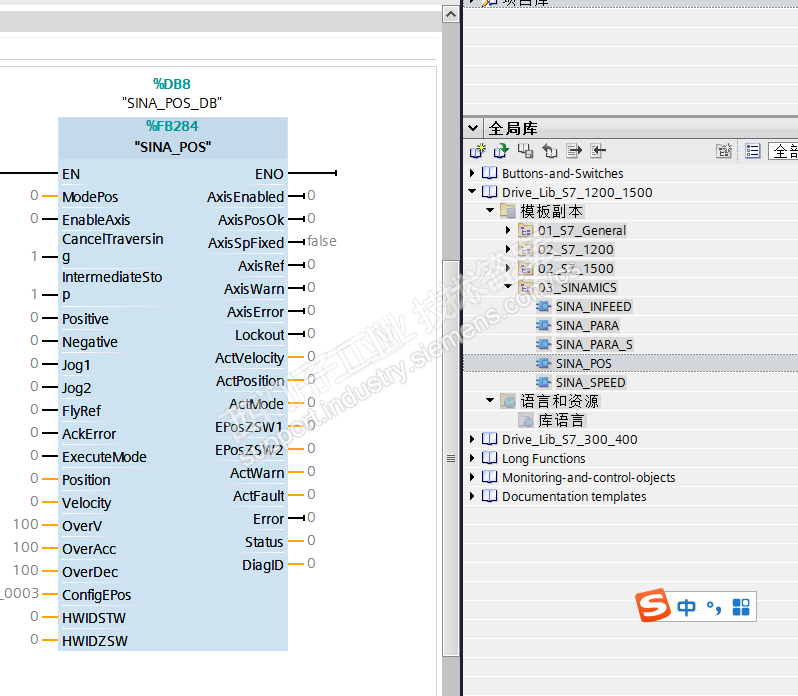Click the ConfigEPos input value
The width and height of the screenshot is (798, 696).
(x=20, y=593)
